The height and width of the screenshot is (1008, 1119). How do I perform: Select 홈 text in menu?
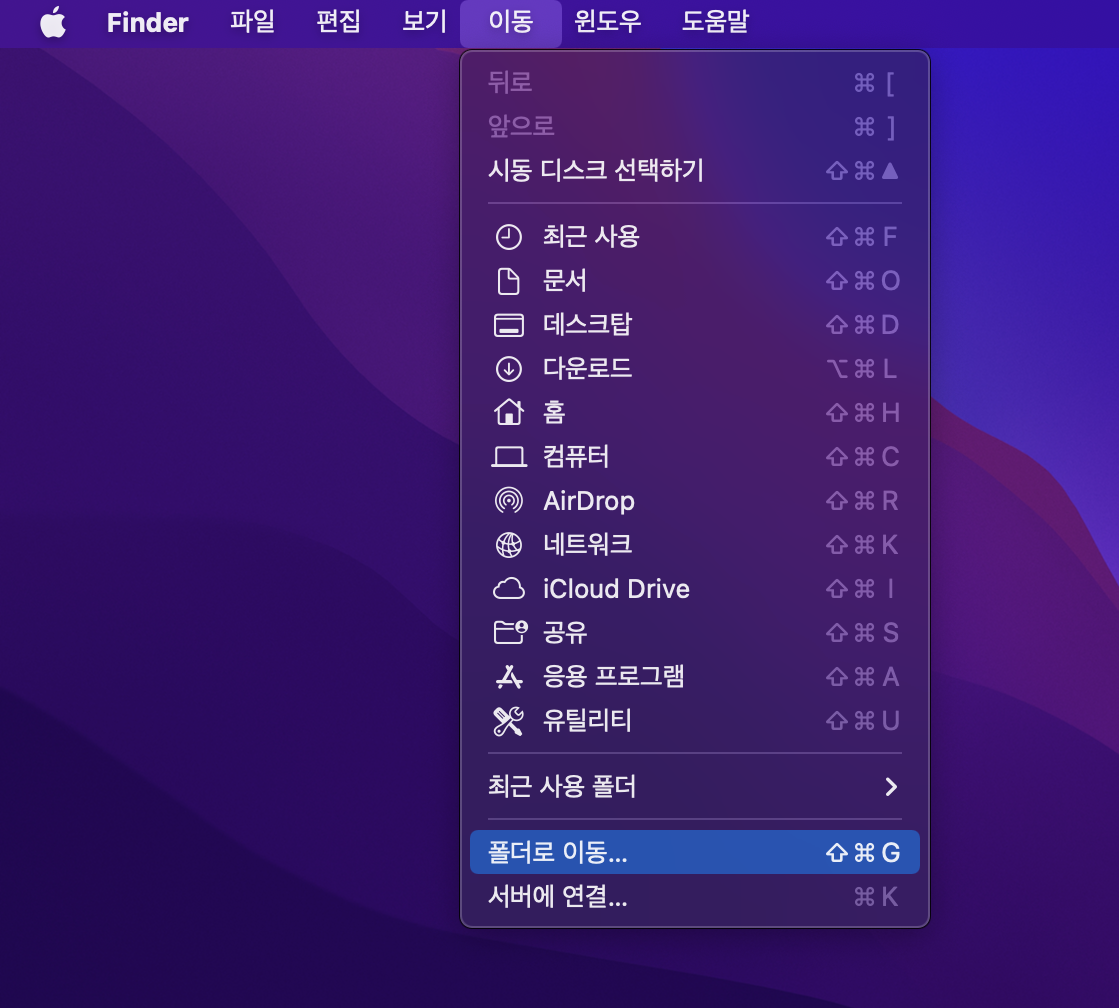555,413
